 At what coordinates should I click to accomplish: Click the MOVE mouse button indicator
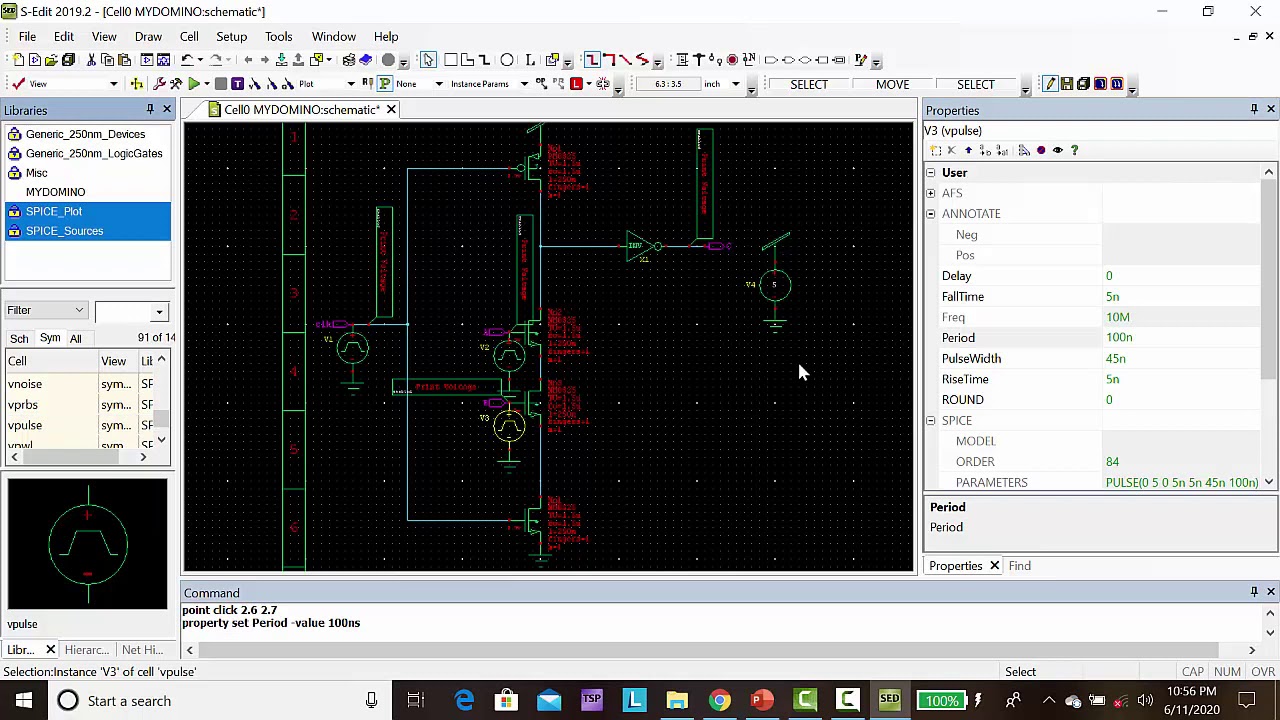tap(892, 84)
